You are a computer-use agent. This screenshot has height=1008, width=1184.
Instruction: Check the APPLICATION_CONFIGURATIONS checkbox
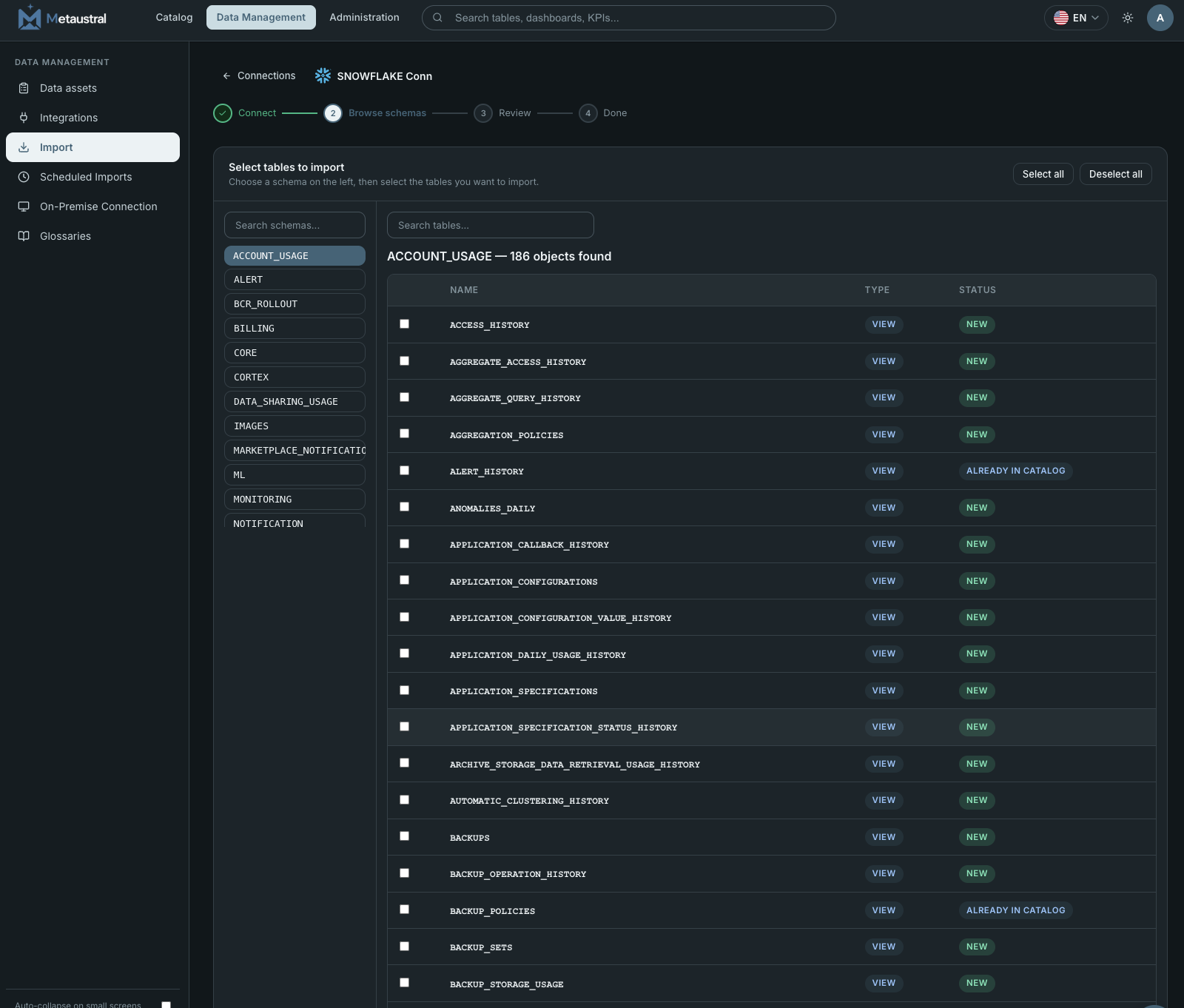(x=404, y=580)
